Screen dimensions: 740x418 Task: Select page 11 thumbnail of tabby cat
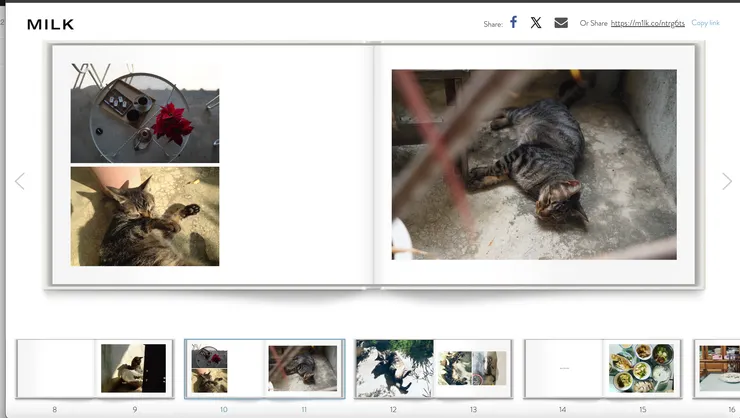[x=303, y=368]
